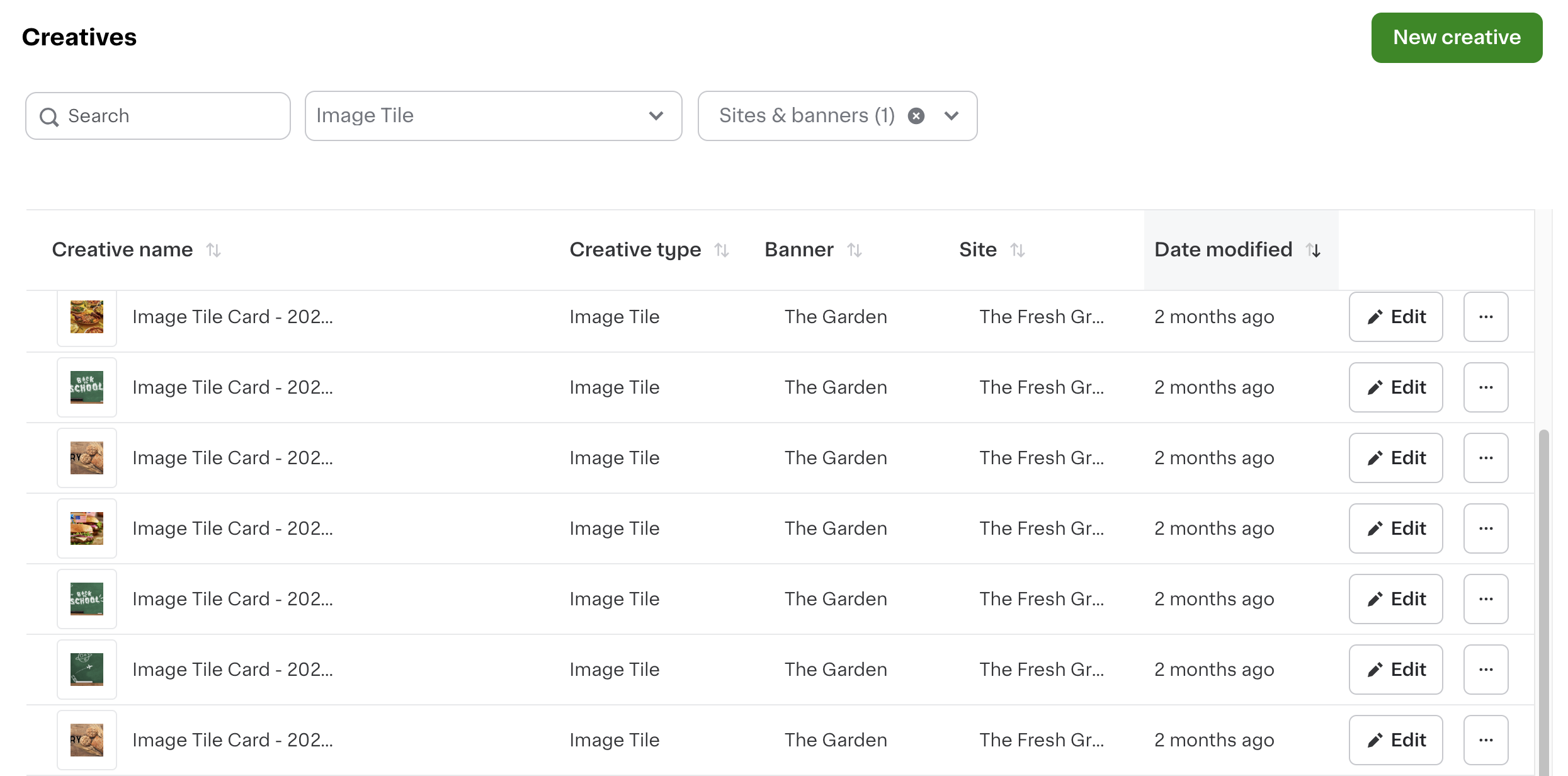Screen dimensions: 1568x776
Task: Select the Creatives page heading
Action: [79, 37]
